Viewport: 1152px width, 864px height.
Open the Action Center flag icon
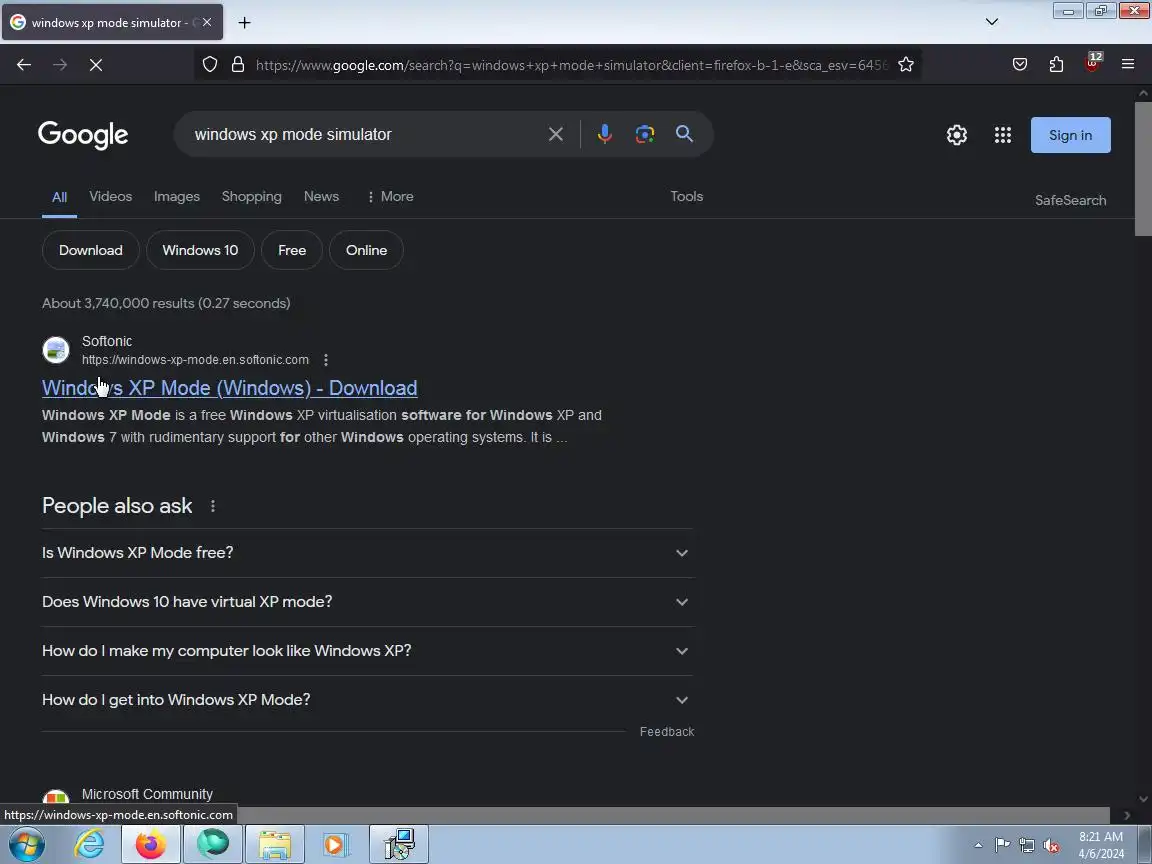(x=1002, y=846)
